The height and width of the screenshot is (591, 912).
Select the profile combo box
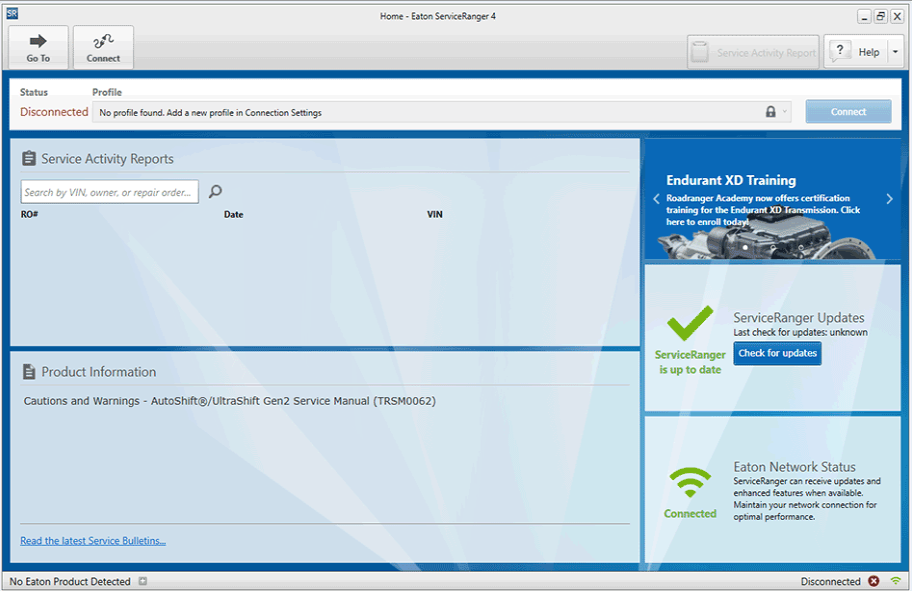(x=443, y=112)
